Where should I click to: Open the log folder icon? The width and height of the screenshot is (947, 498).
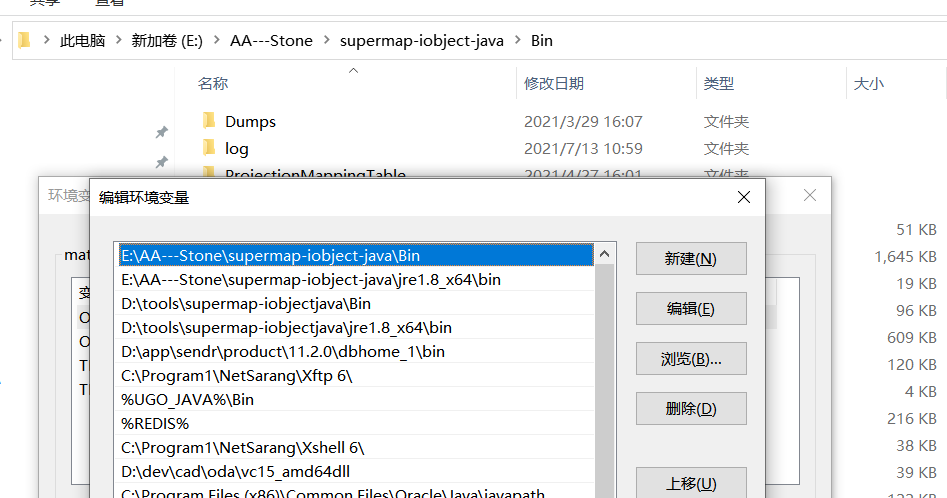pyautogui.click(x=209, y=147)
